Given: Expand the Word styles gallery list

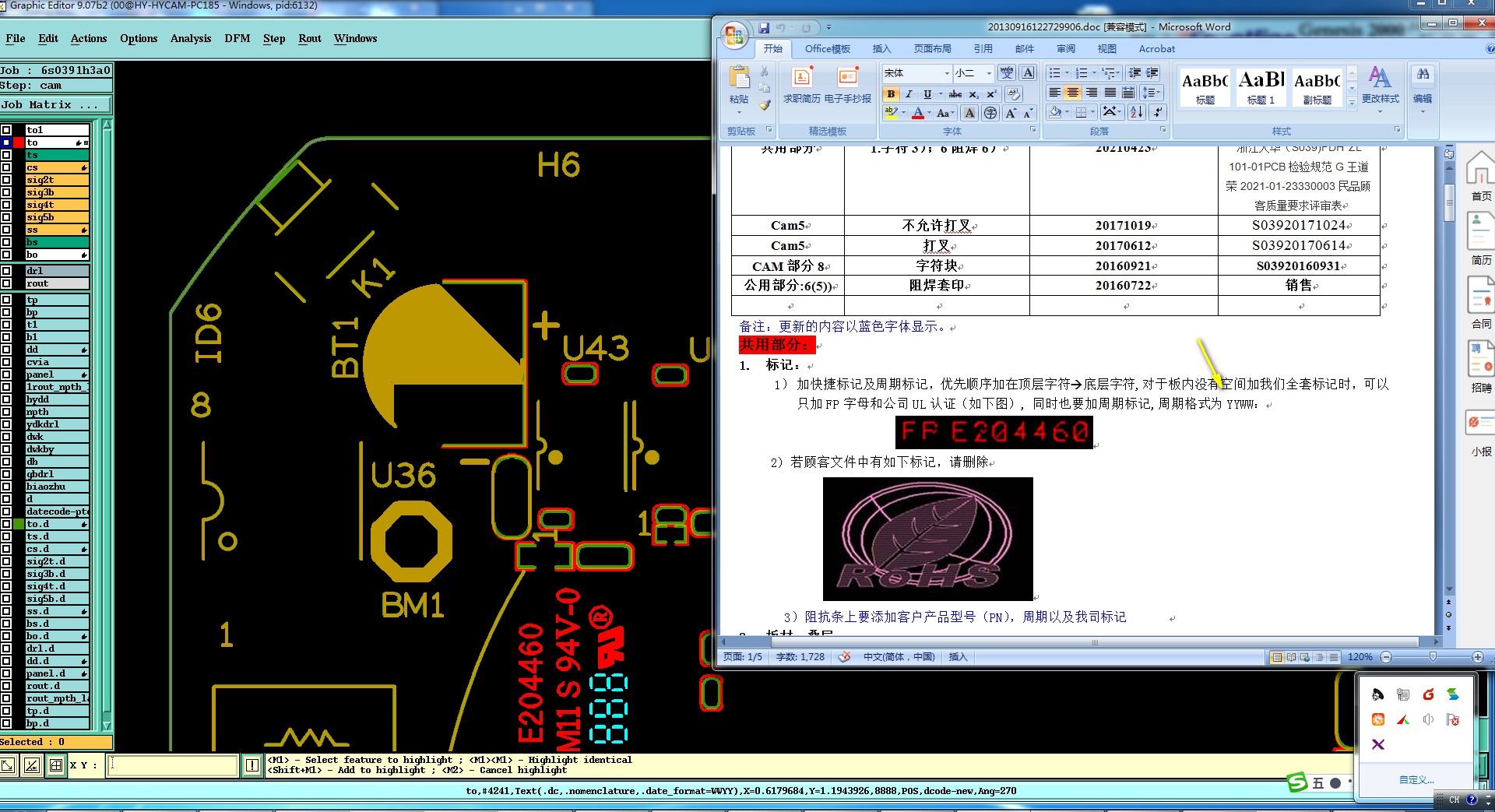Looking at the screenshot, I should tap(1352, 102).
